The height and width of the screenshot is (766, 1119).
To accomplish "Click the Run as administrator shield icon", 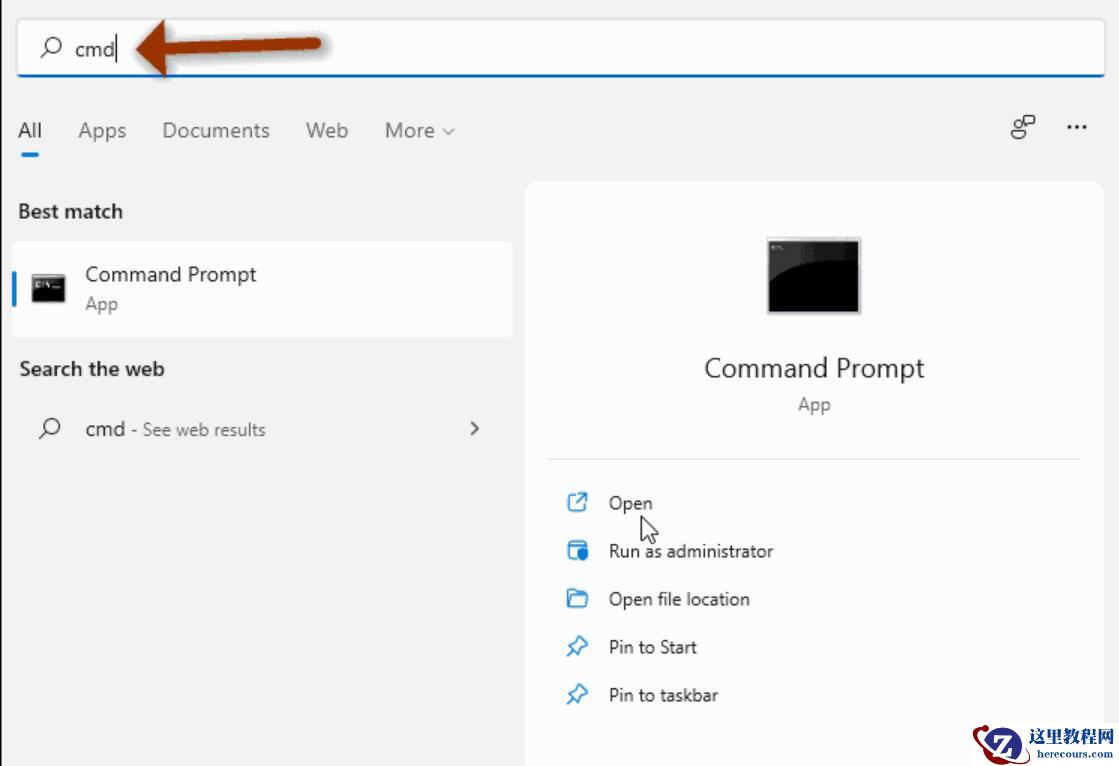I will coord(577,550).
